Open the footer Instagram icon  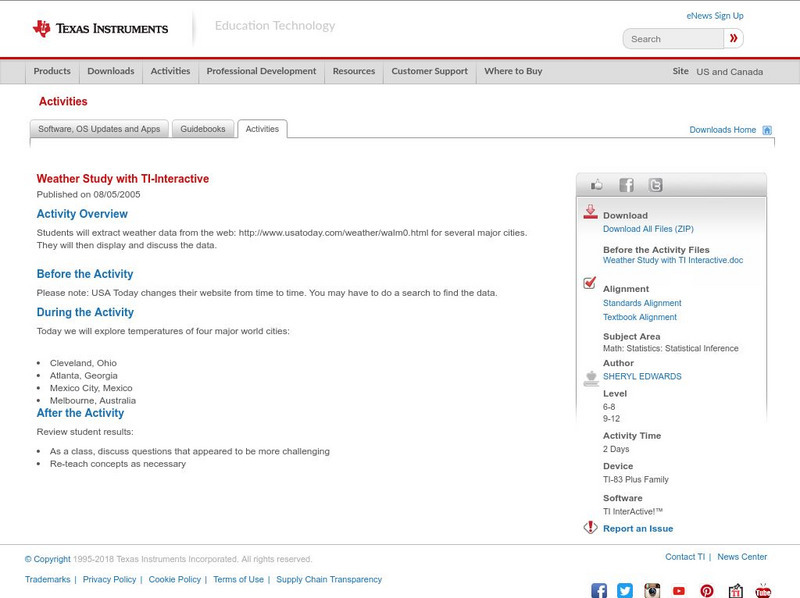(652, 590)
